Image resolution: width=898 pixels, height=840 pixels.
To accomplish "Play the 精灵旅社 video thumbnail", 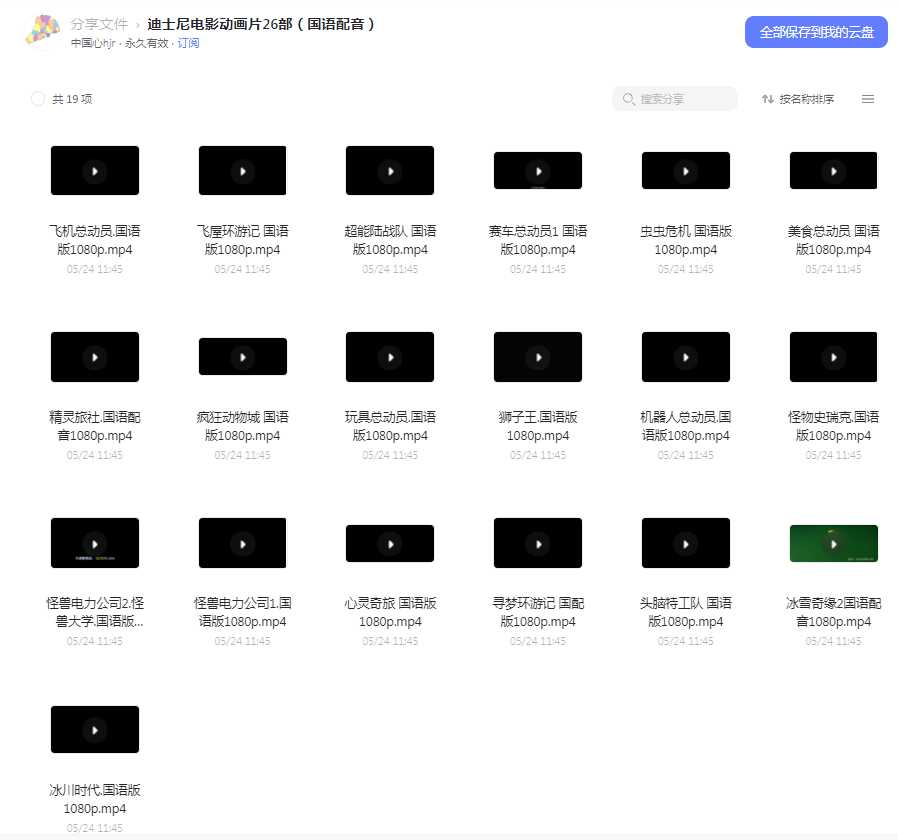I will point(95,357).
